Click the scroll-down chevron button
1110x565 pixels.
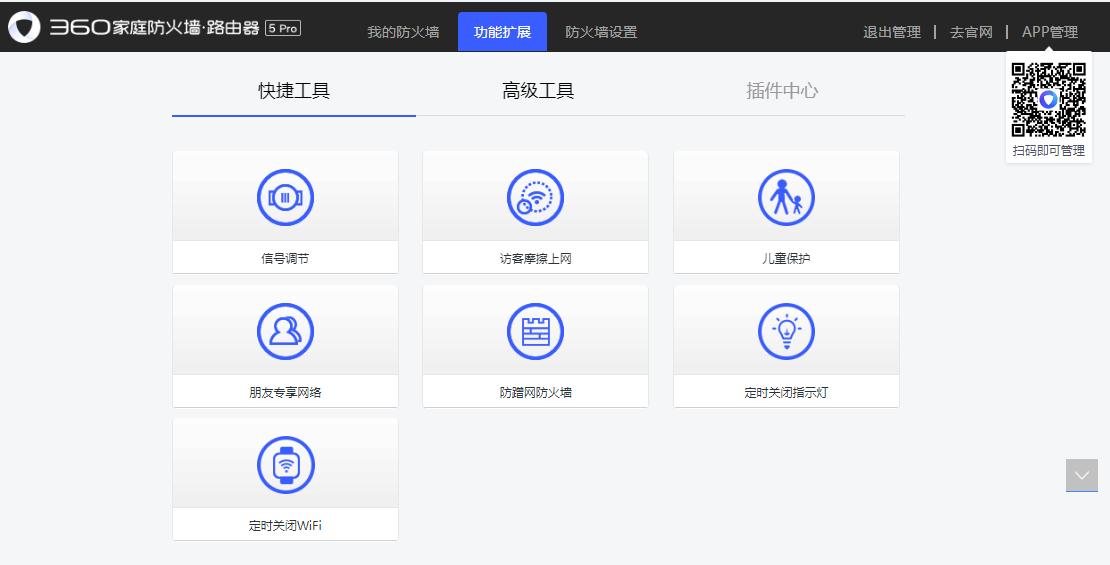pyautogui.click(x=1082, y=475)
